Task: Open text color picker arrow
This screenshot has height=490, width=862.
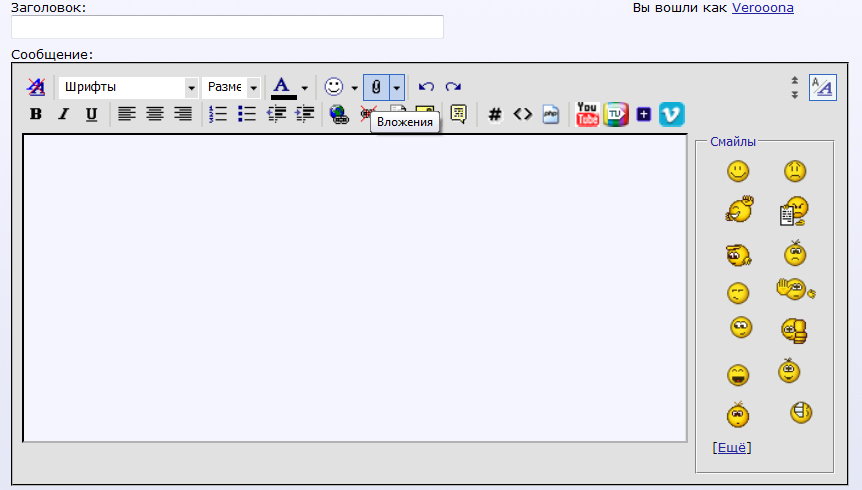Action: tap(304, 88)
